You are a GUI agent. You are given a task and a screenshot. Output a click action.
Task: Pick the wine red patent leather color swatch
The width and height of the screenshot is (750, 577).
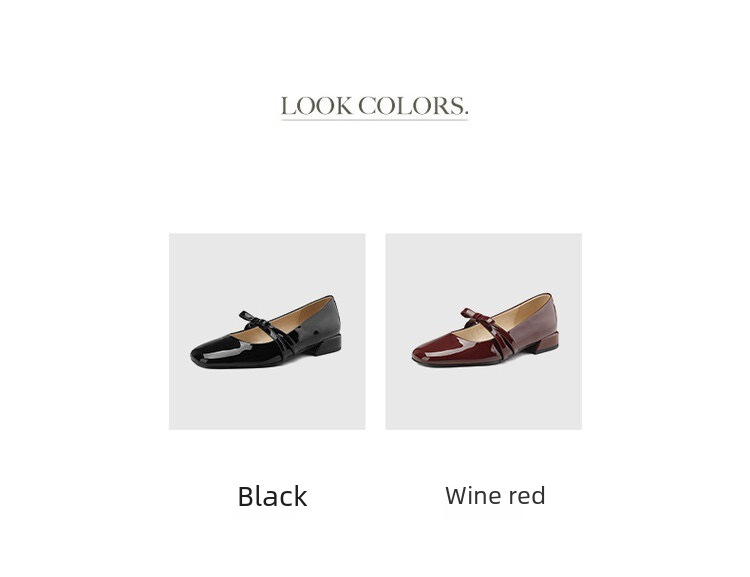[484, 332]
